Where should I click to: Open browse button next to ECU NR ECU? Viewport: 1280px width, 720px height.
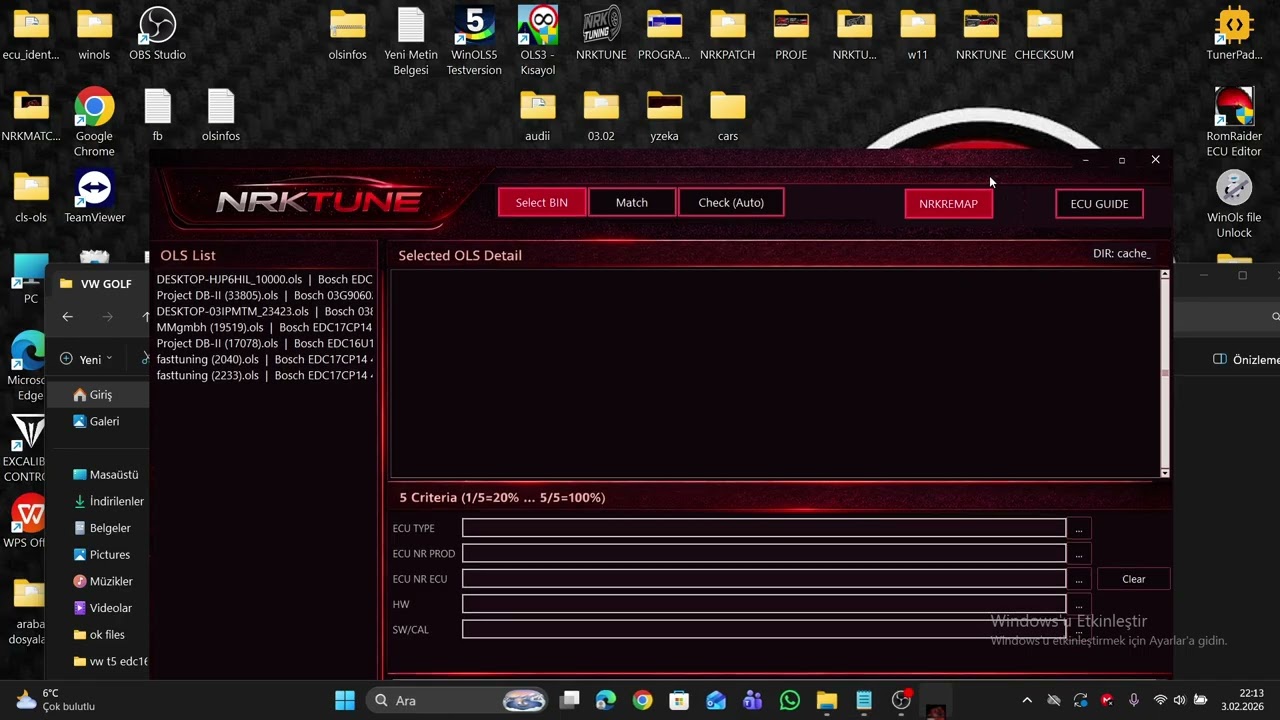pyautogui.click(x=1079, y=579)
